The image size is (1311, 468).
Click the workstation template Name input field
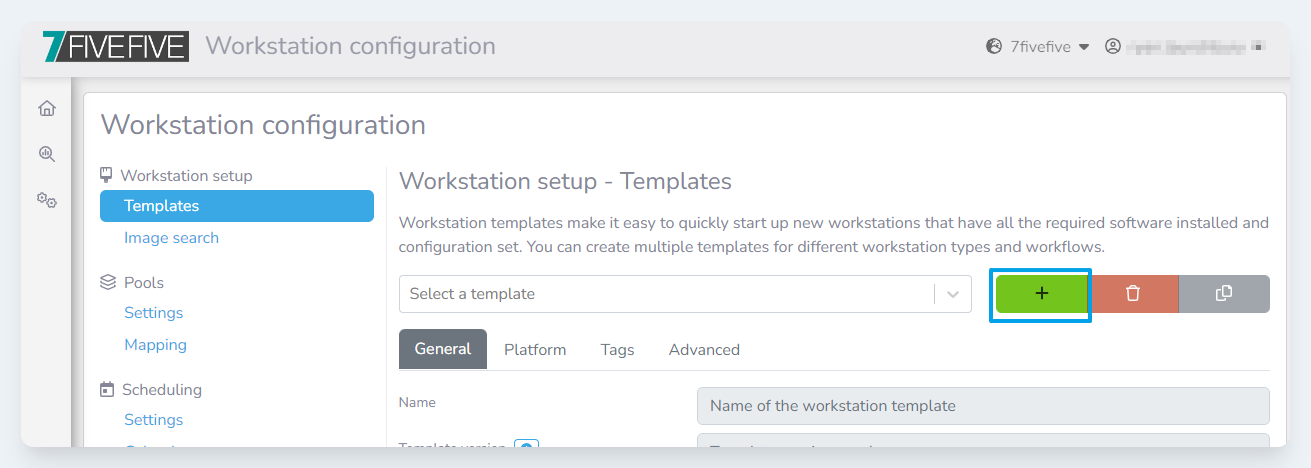[982, 406]
